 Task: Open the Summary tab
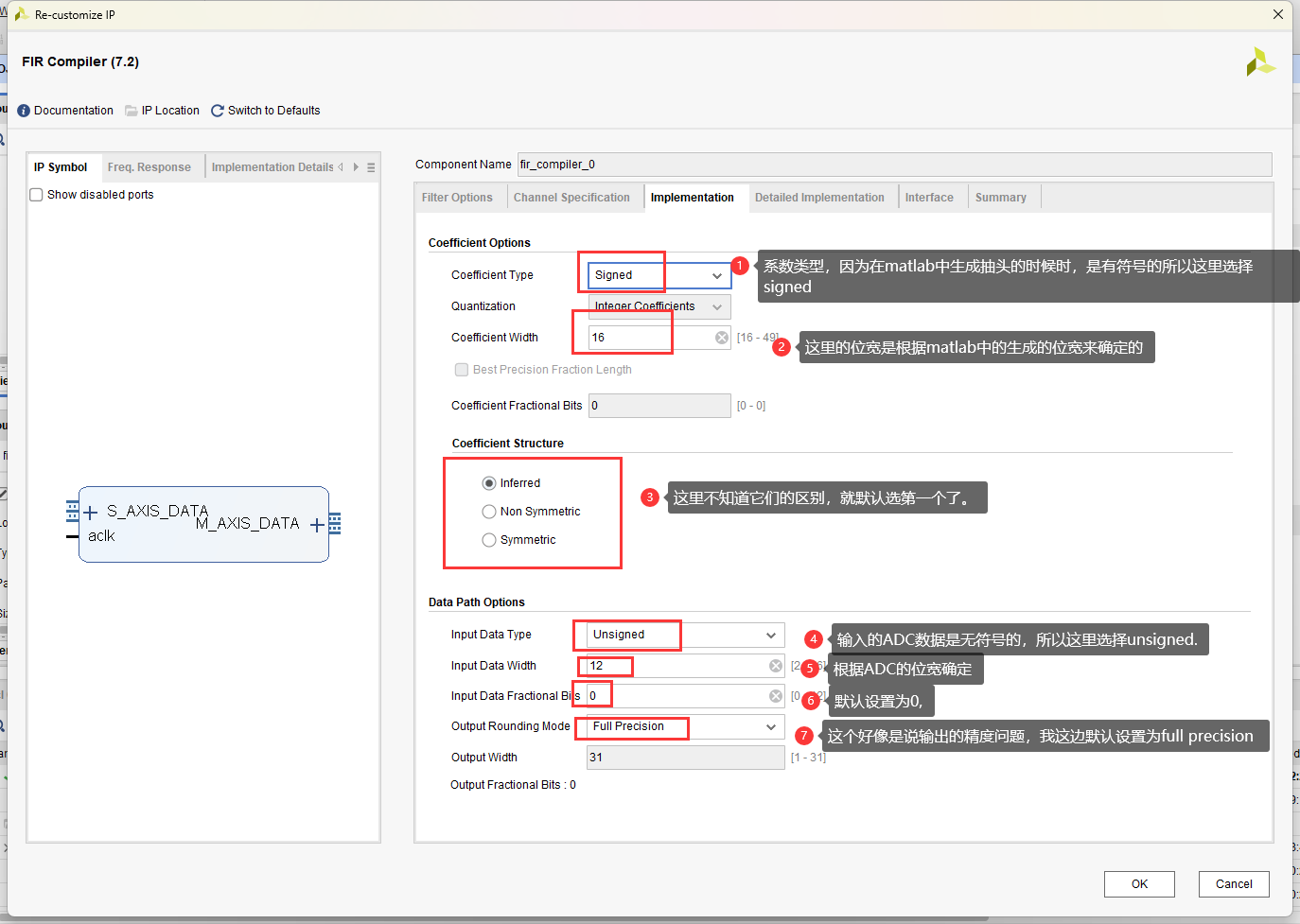pos(1001,198)
